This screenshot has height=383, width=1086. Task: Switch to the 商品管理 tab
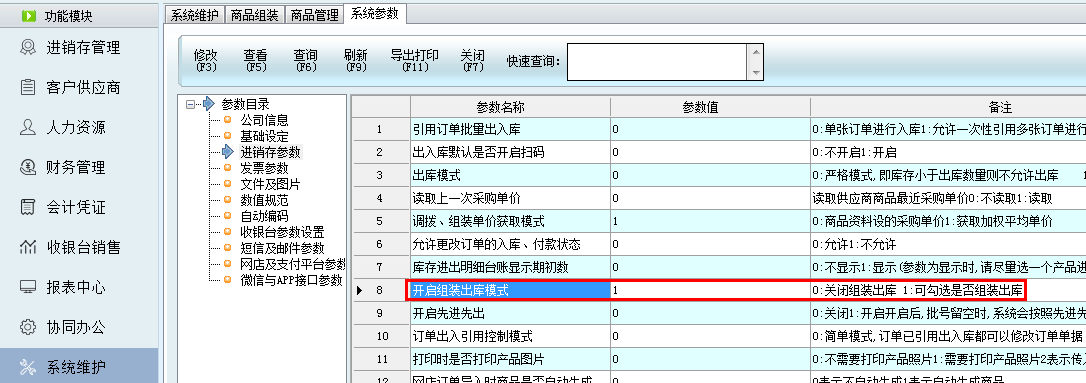(x=314, y=15)
